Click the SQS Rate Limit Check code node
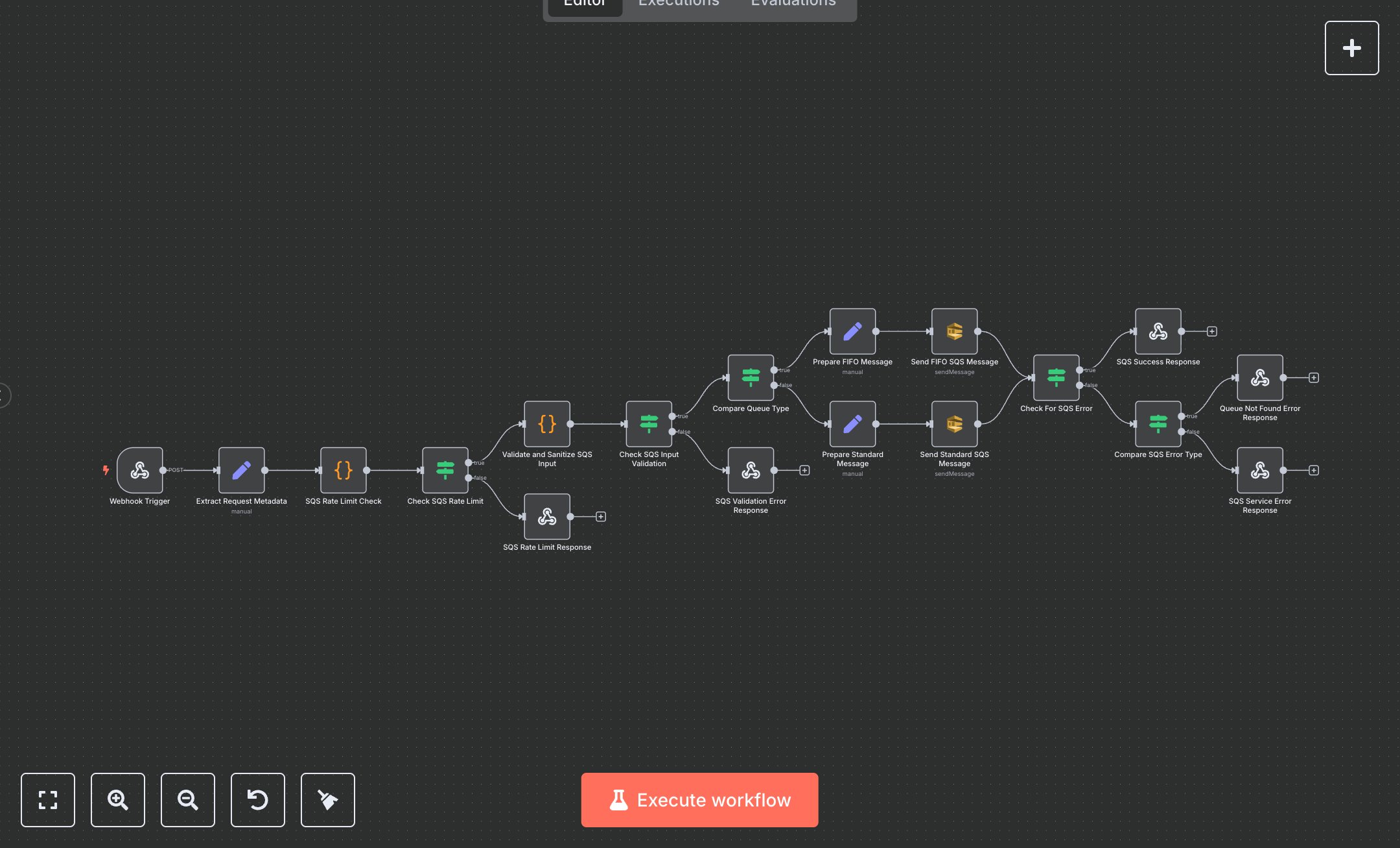The width and height of the screenshot is (1400, 848). coord(343,471)
